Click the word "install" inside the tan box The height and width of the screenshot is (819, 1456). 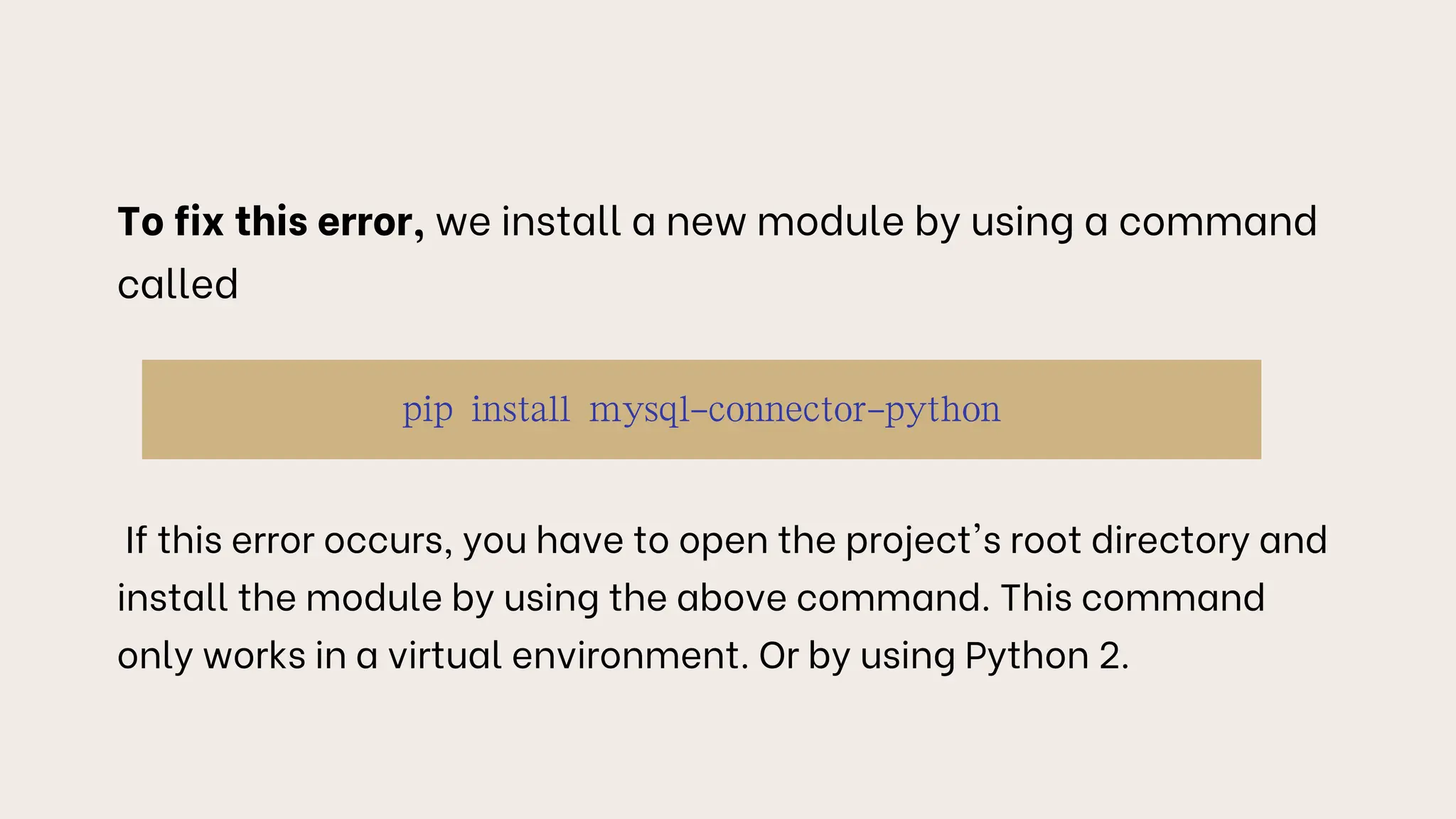[x=520, y=410]
